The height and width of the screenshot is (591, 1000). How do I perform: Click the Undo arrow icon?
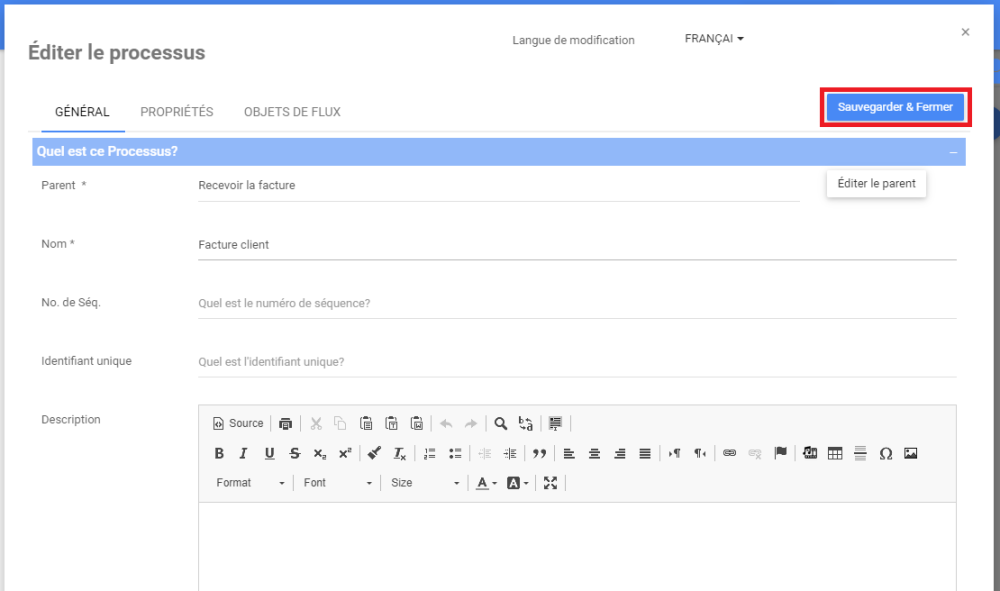pyautogui.click(x=446, y=423)
